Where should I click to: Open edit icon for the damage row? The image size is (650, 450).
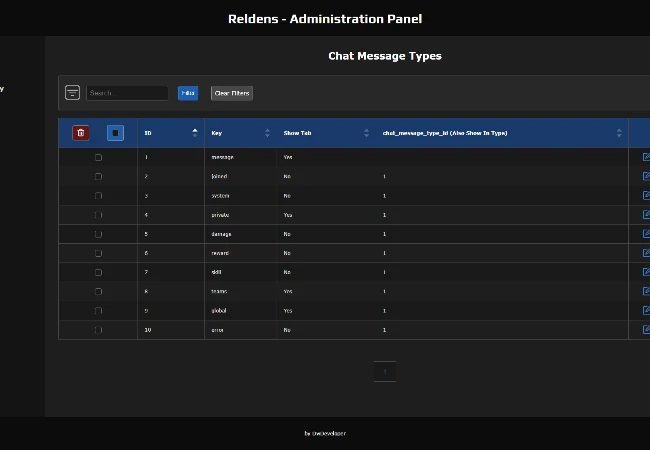point(646,234)
